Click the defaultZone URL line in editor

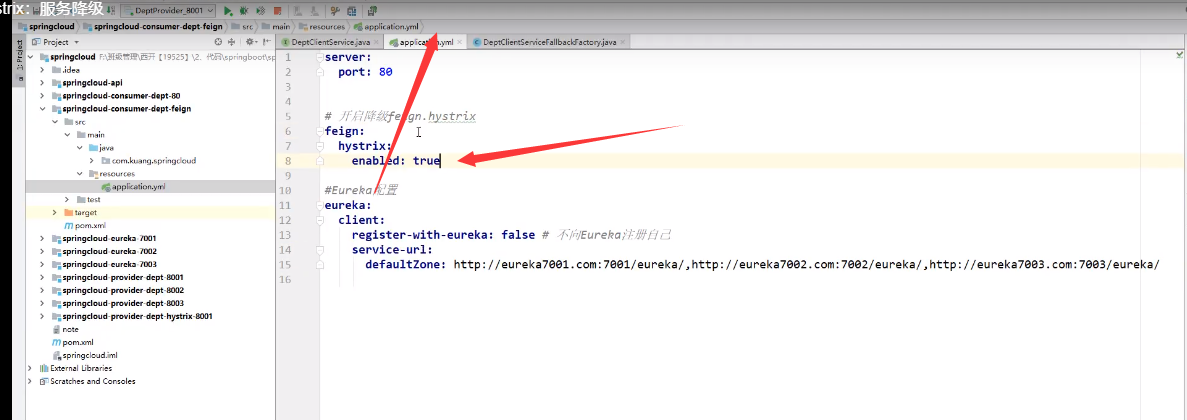click(762, 264)
